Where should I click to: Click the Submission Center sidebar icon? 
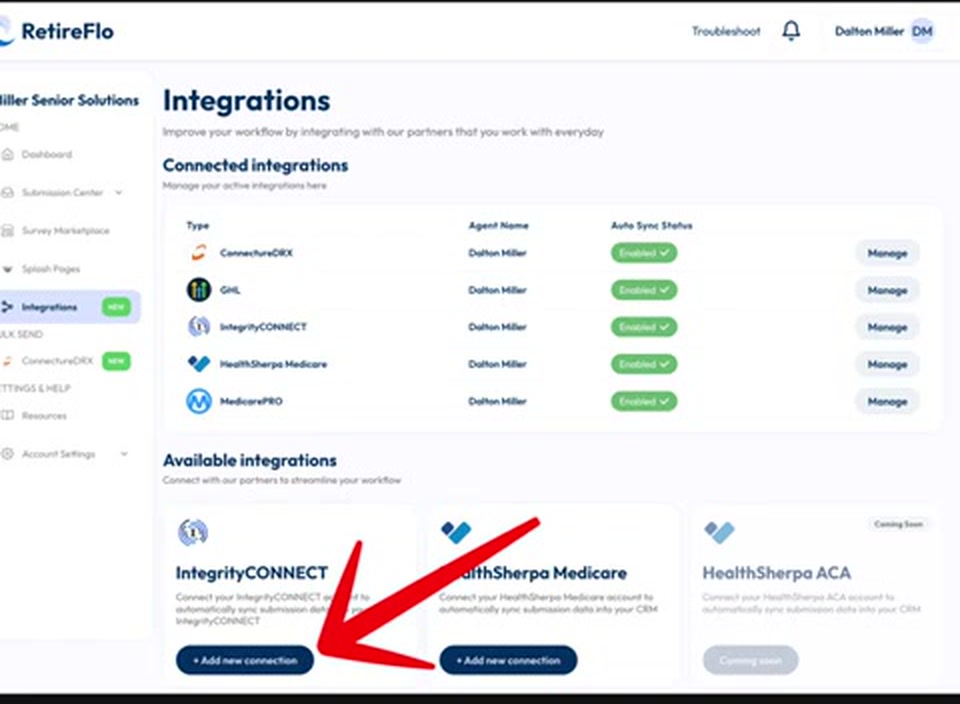tap(7, 193)
